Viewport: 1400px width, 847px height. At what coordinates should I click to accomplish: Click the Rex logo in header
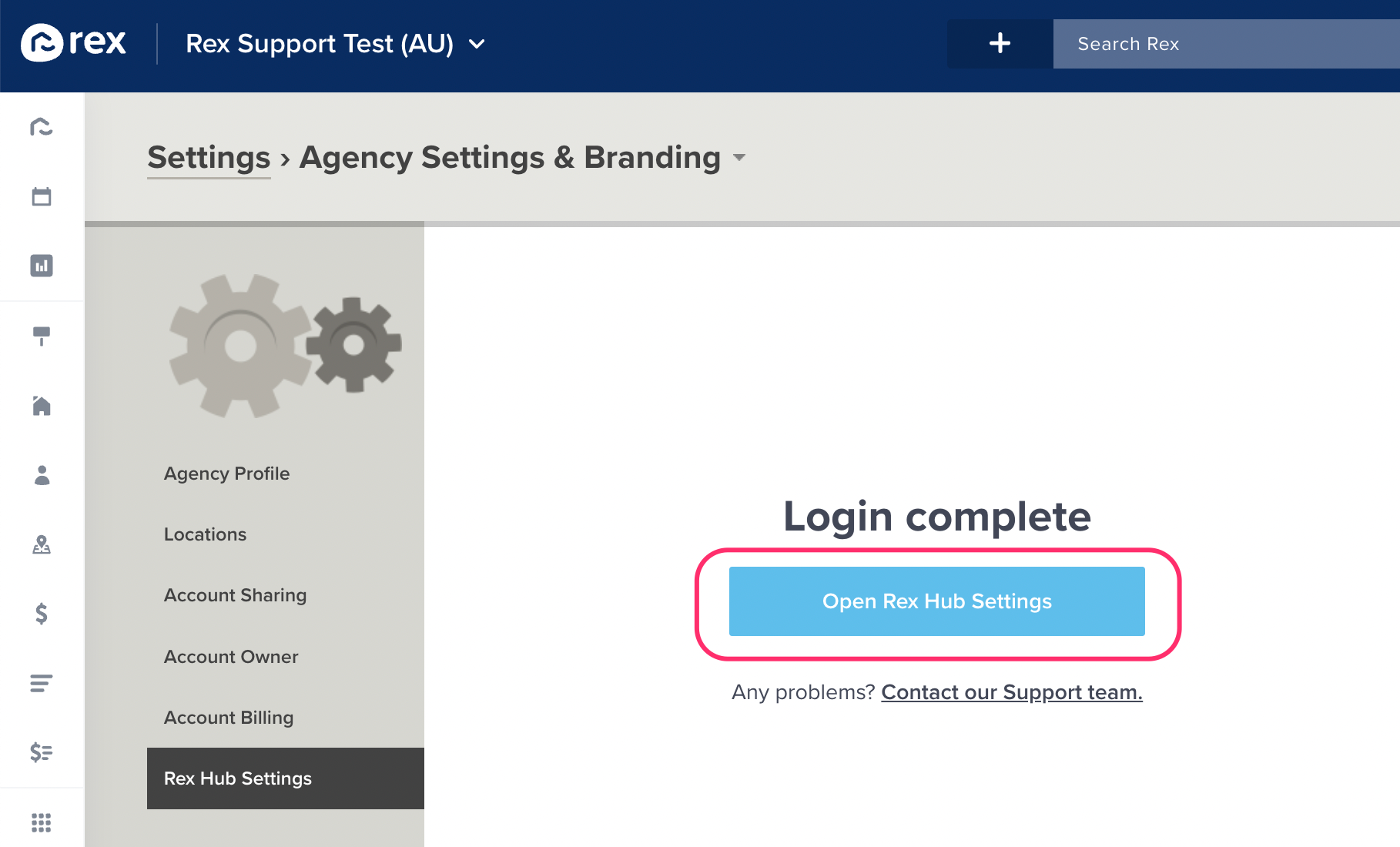coord(73,42)
